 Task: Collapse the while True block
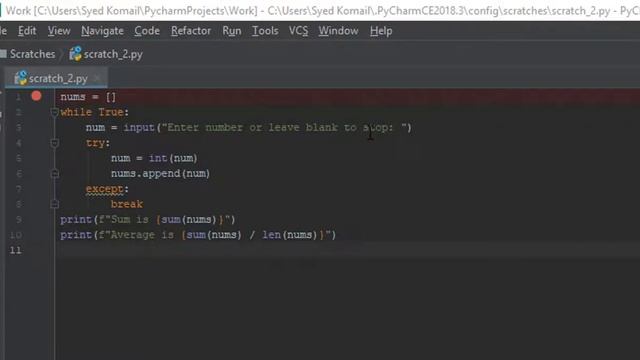(x=54, y=111)
